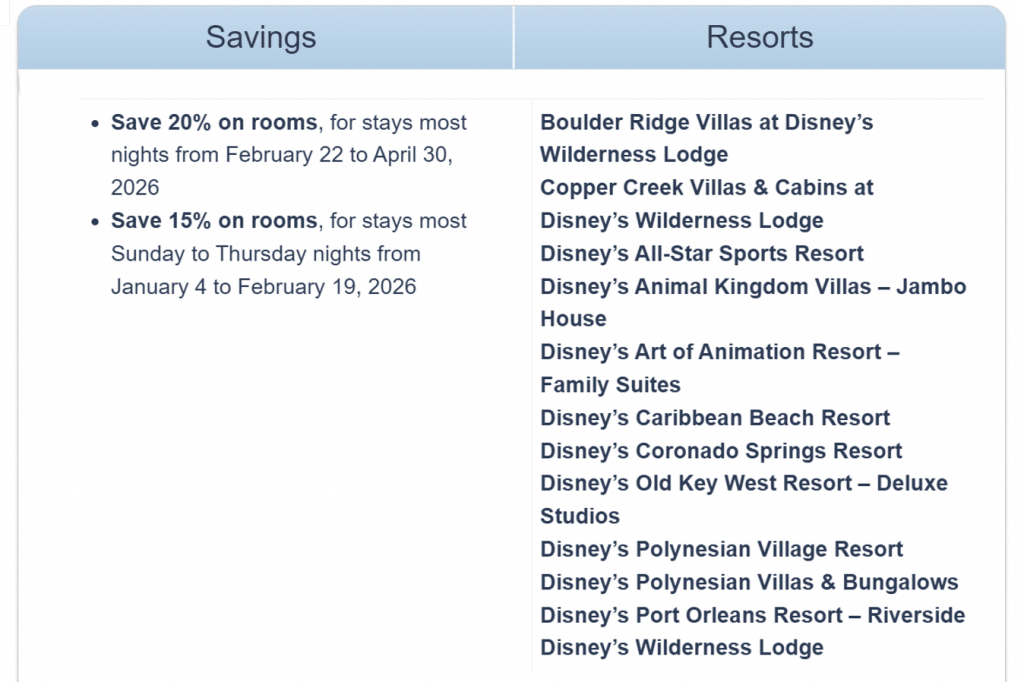Open Disney's All-Star Sports Resort

(x=702, y=254)
